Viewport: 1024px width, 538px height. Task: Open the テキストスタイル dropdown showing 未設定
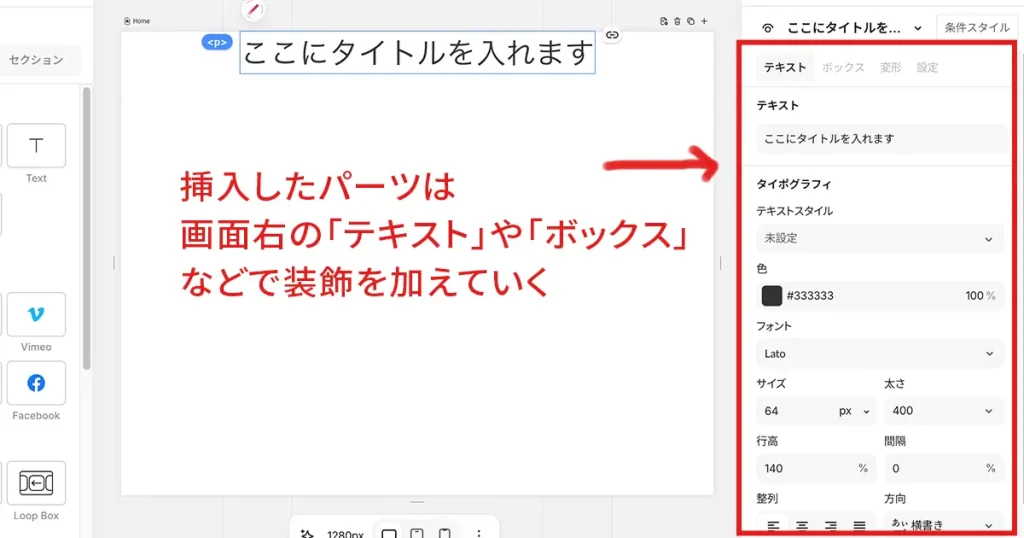tap(879, 238)
